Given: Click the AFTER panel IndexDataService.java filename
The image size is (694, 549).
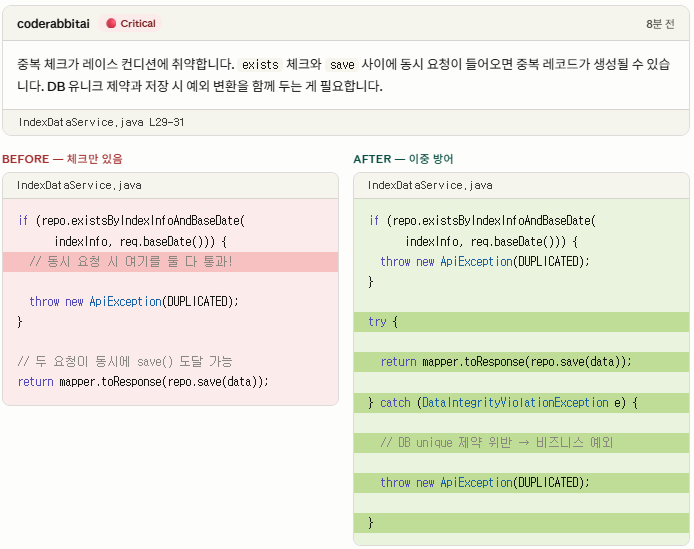Looking at the screenshot, I should (430, 185).
